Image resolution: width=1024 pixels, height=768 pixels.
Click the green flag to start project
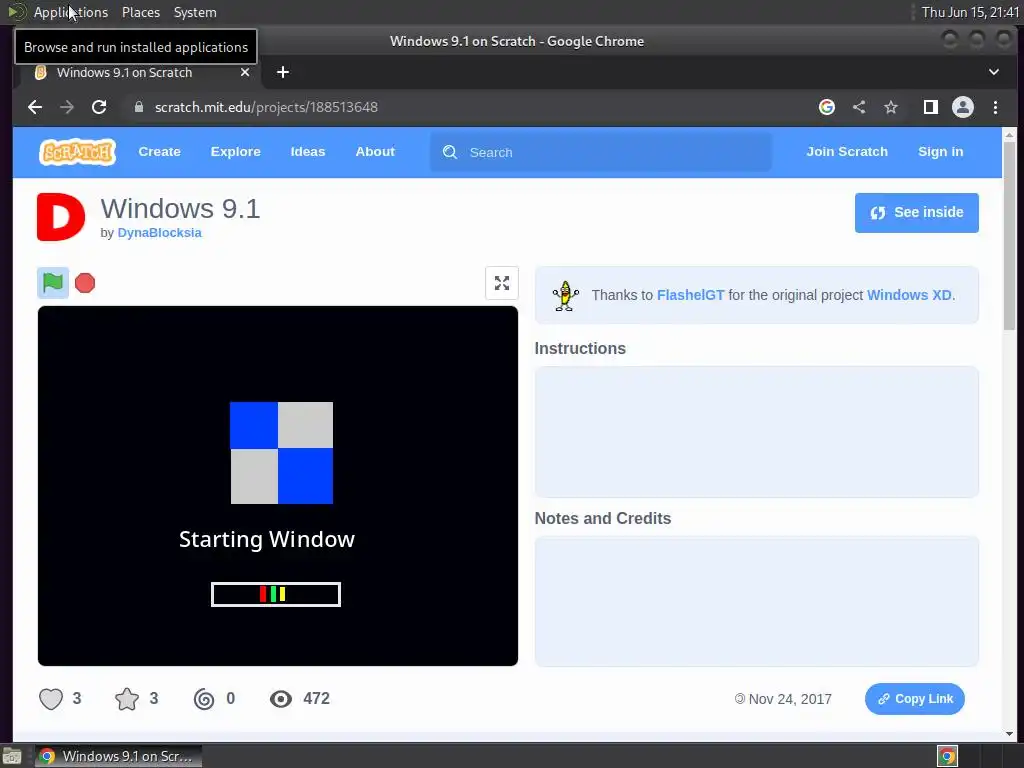click(x=53, y=283)
